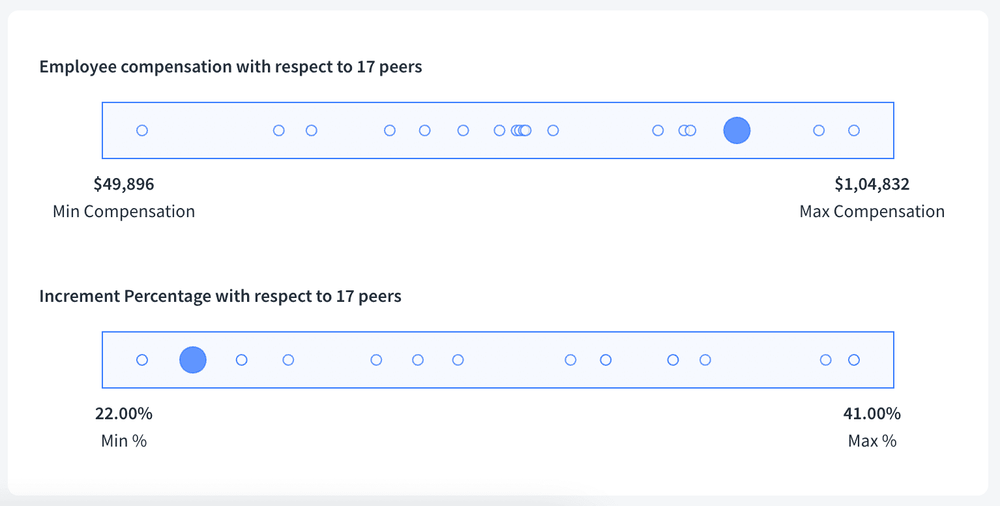Screen dimensions: 1000x506
Task: Select the rightmost dot in increment percentage chart
Action: tap(854, 360)
